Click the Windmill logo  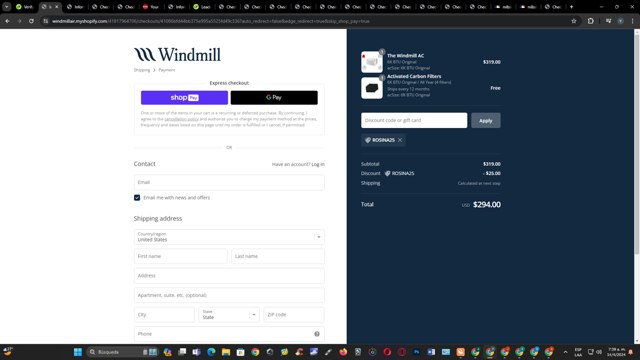point(177,55)
